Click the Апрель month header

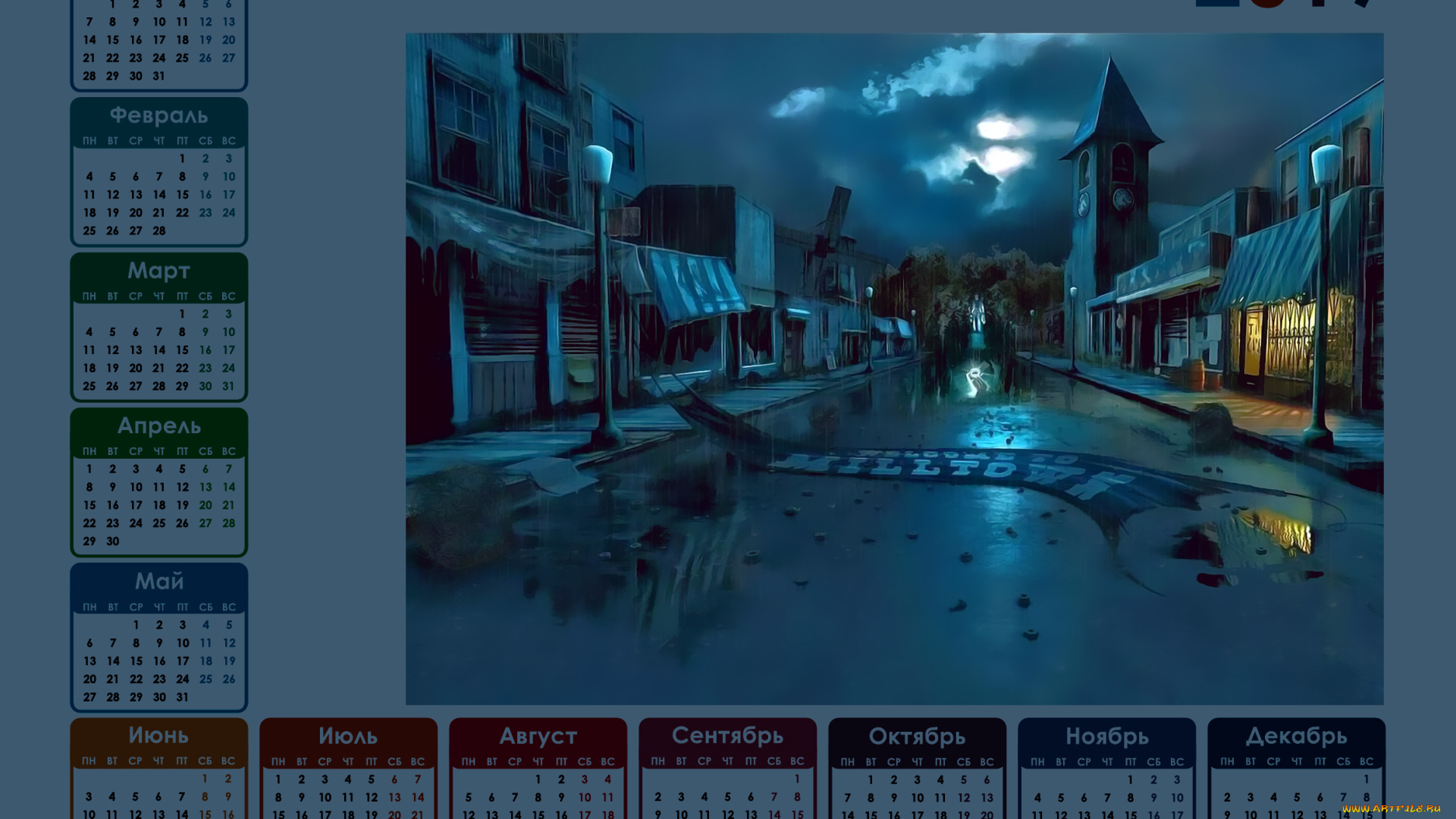coord(158,426)
